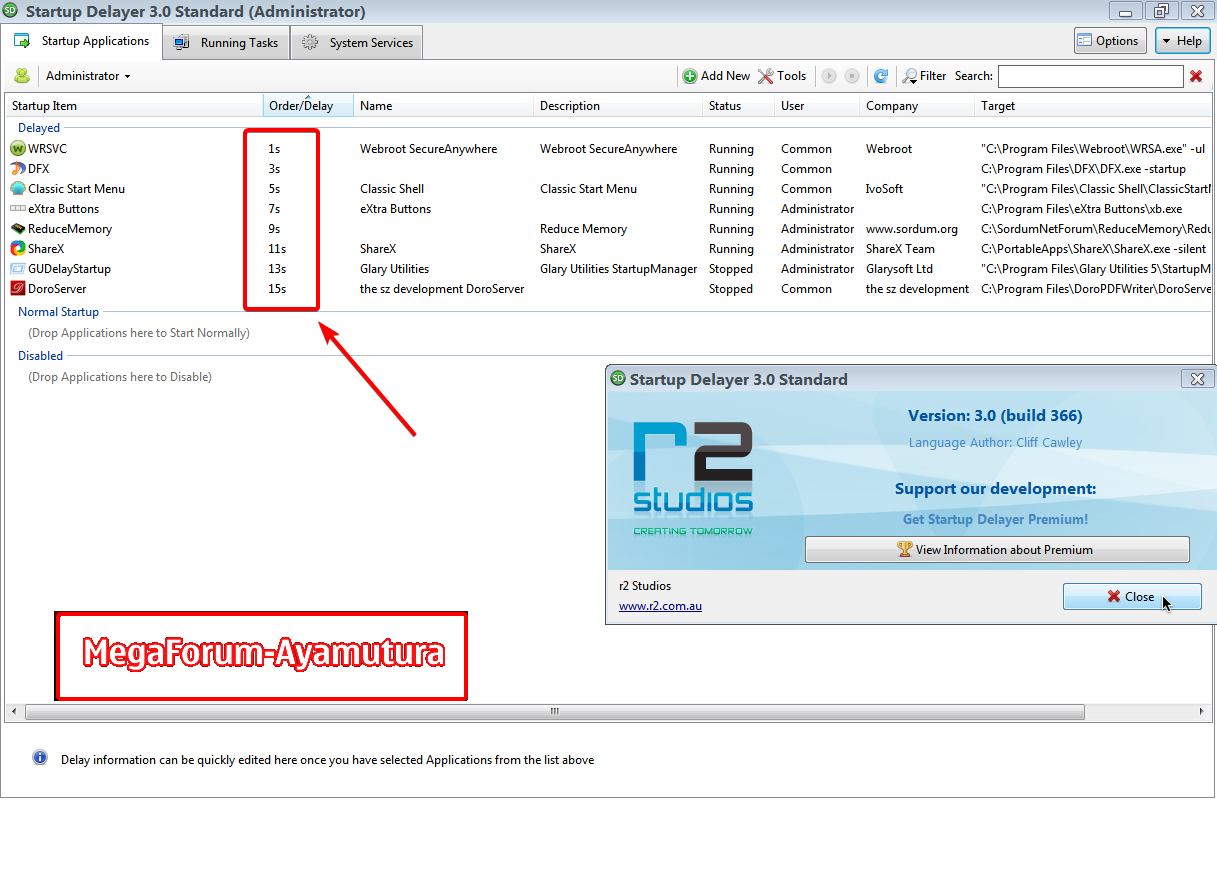
Task: Sort by Company column header
Action: tap(917, 106)
